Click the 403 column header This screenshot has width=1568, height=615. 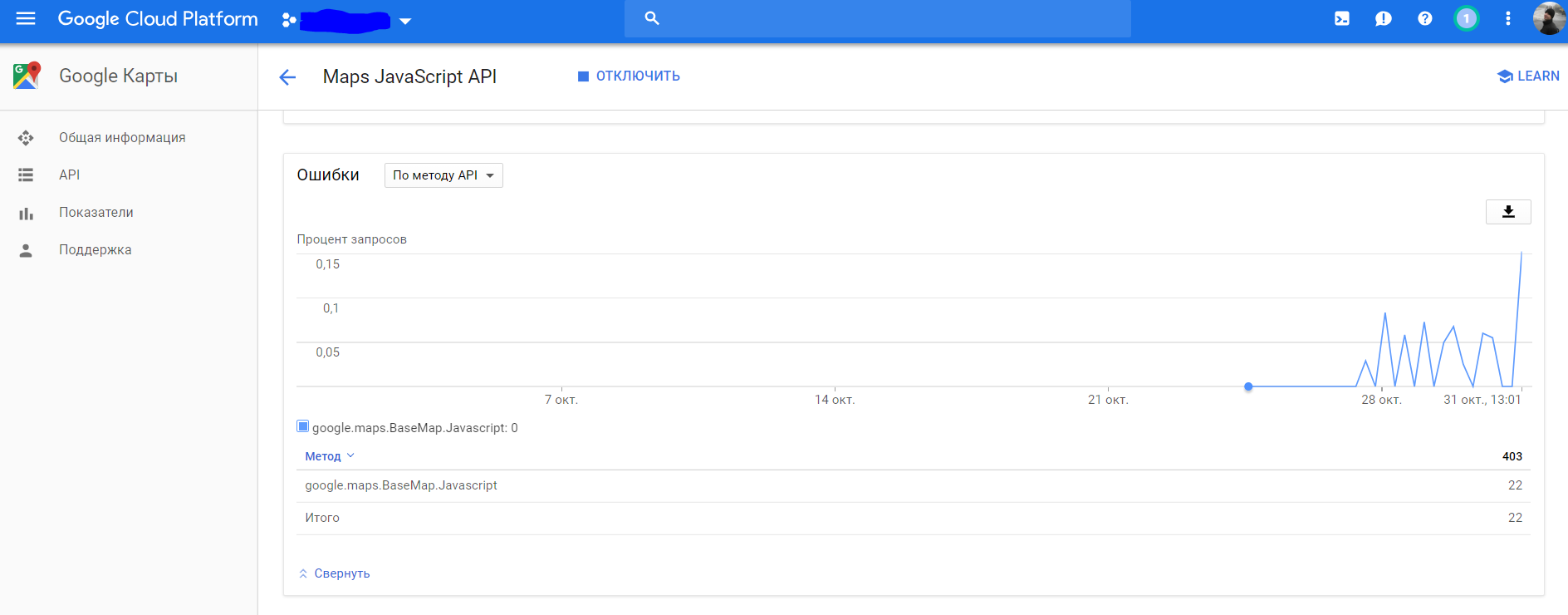click(1512, 456)
